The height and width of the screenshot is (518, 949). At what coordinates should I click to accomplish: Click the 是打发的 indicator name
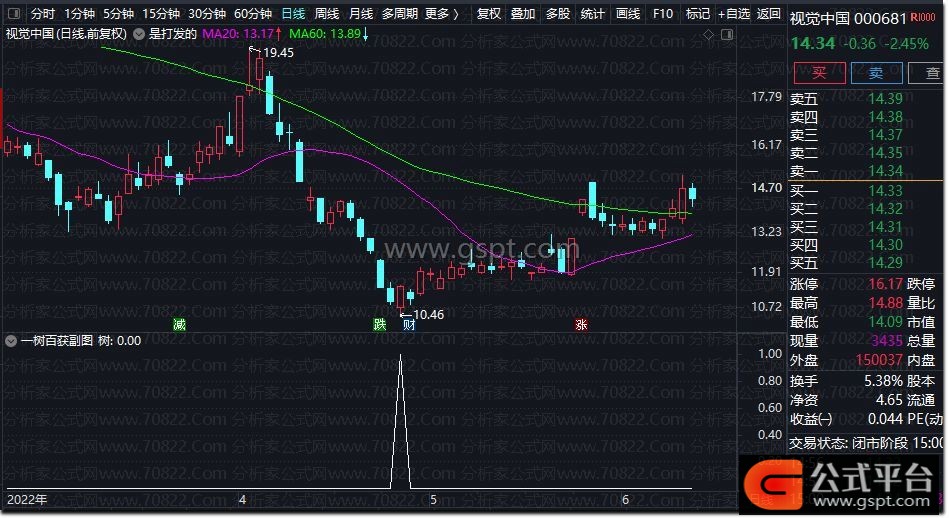click(172, 34)
